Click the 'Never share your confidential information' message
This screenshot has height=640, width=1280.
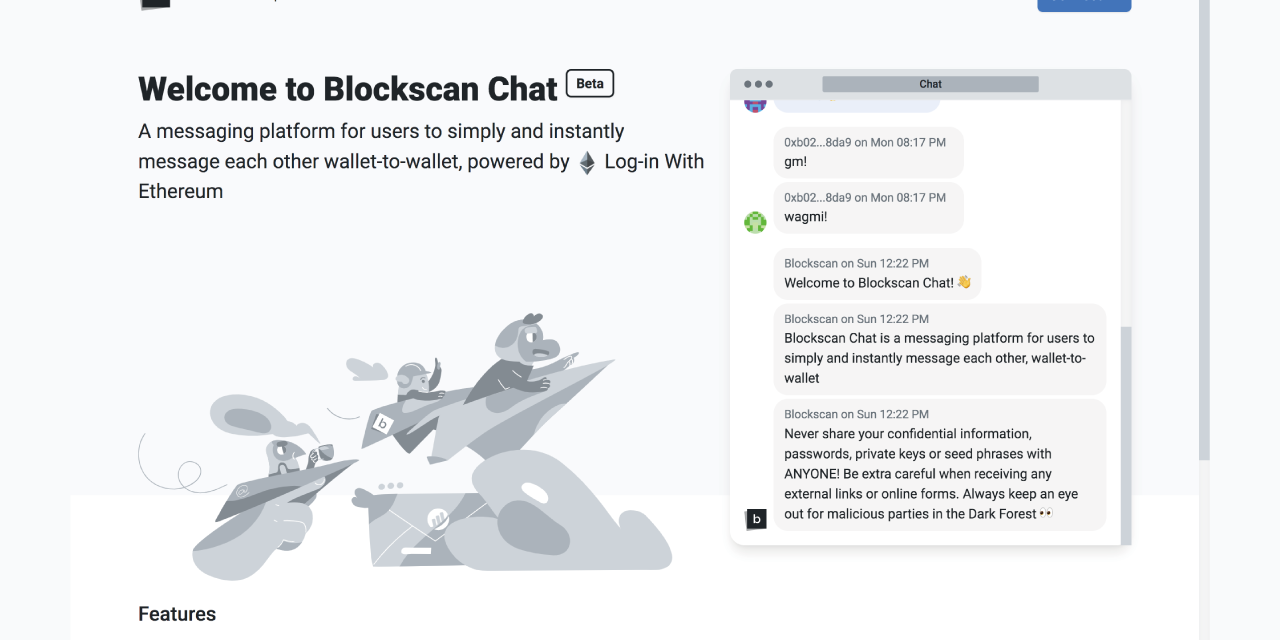coord(939,464)
